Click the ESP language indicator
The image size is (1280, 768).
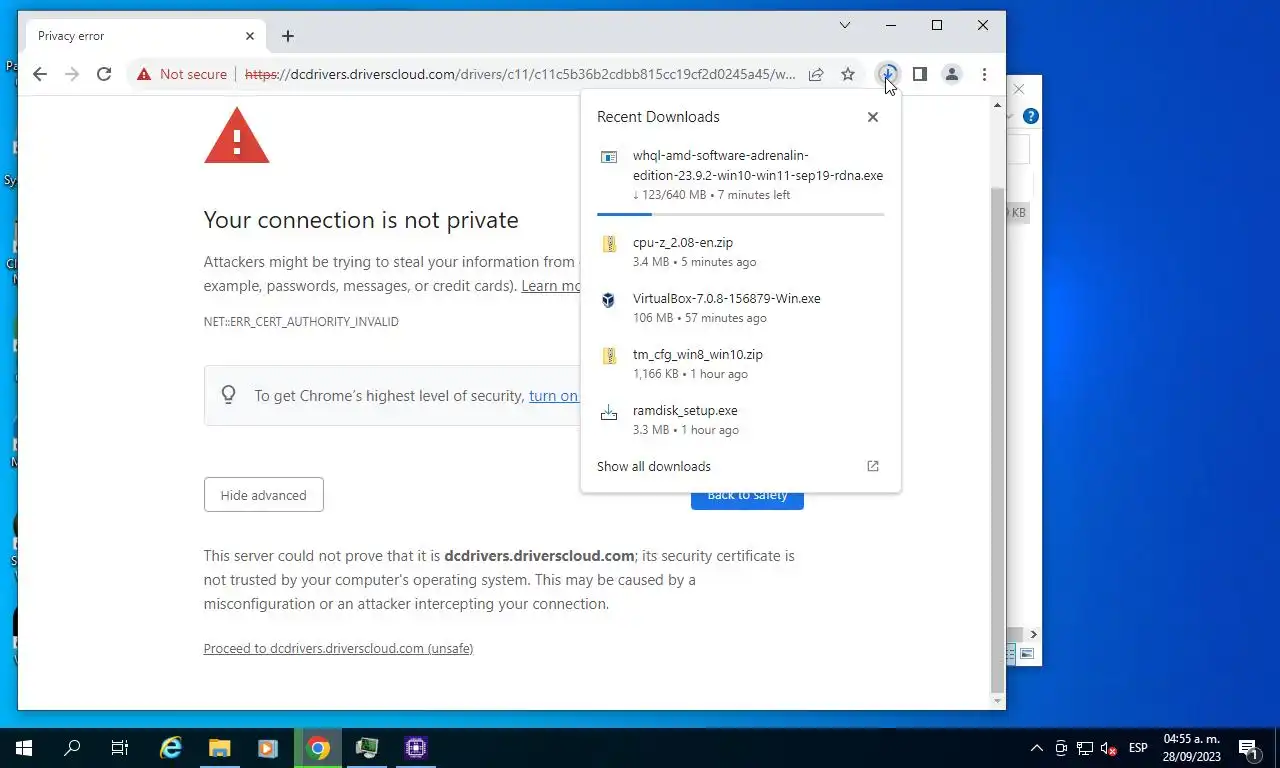point(1138,748)
